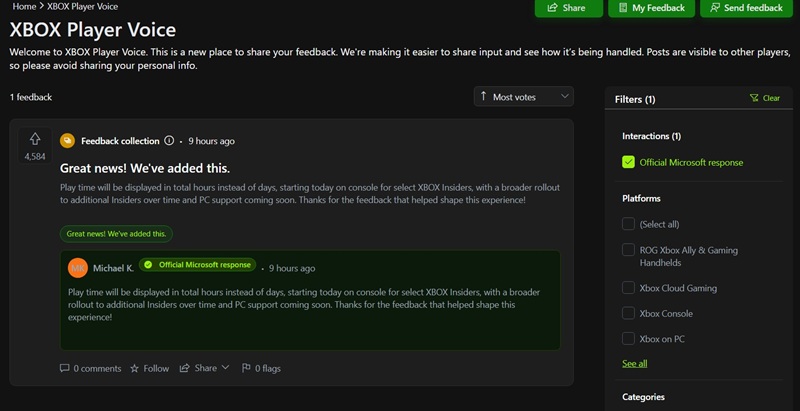Image resolution: width=800 pixels, height=411 pixels.
Task: Open the 0 comments link
Action: click(90, 368)
